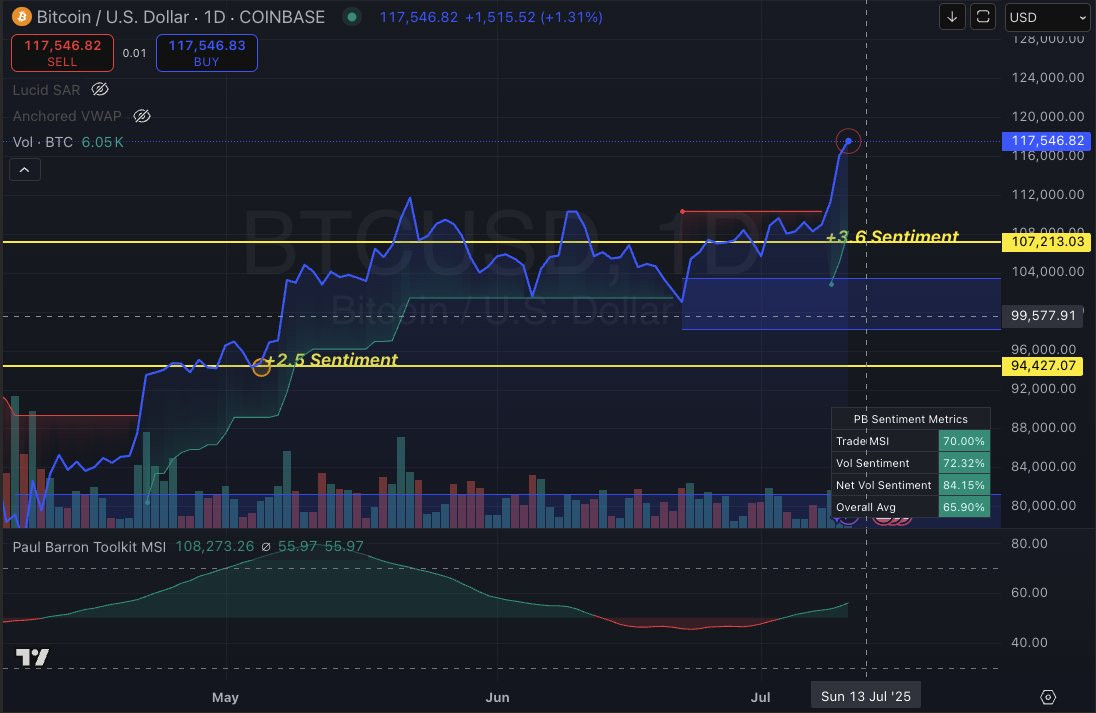Select the Lucid SAR indicator name
The height and width of the screenshot is (713, 1096).
[46, 89]
